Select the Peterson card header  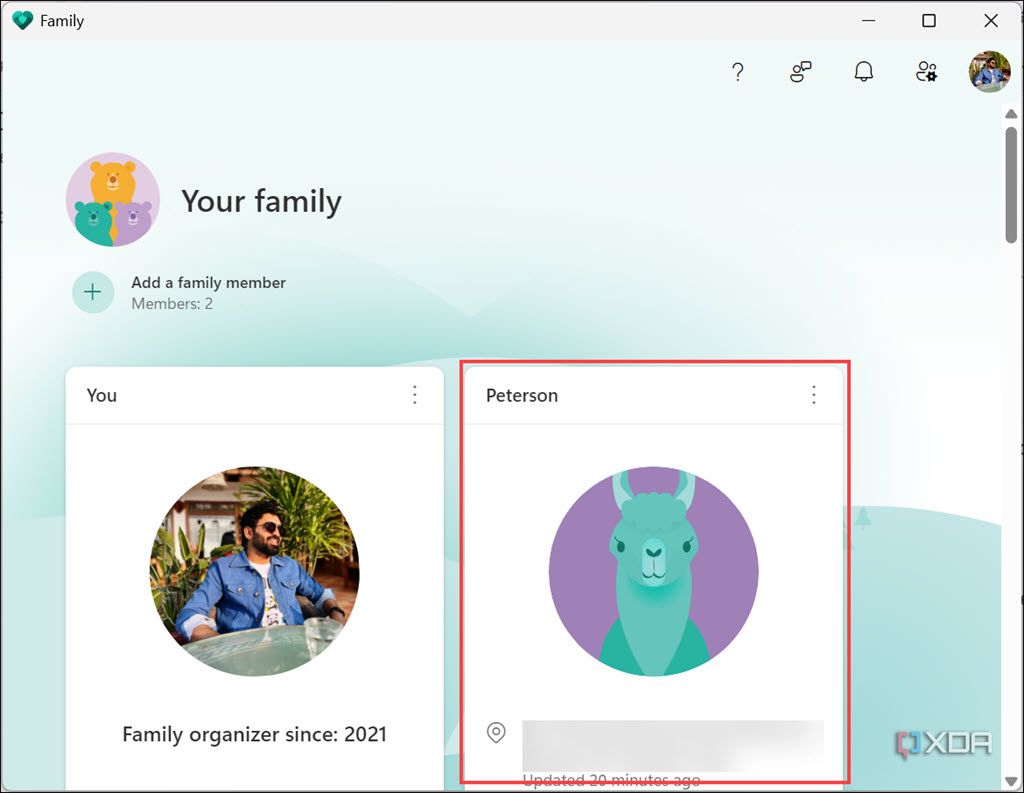point(522,395)
